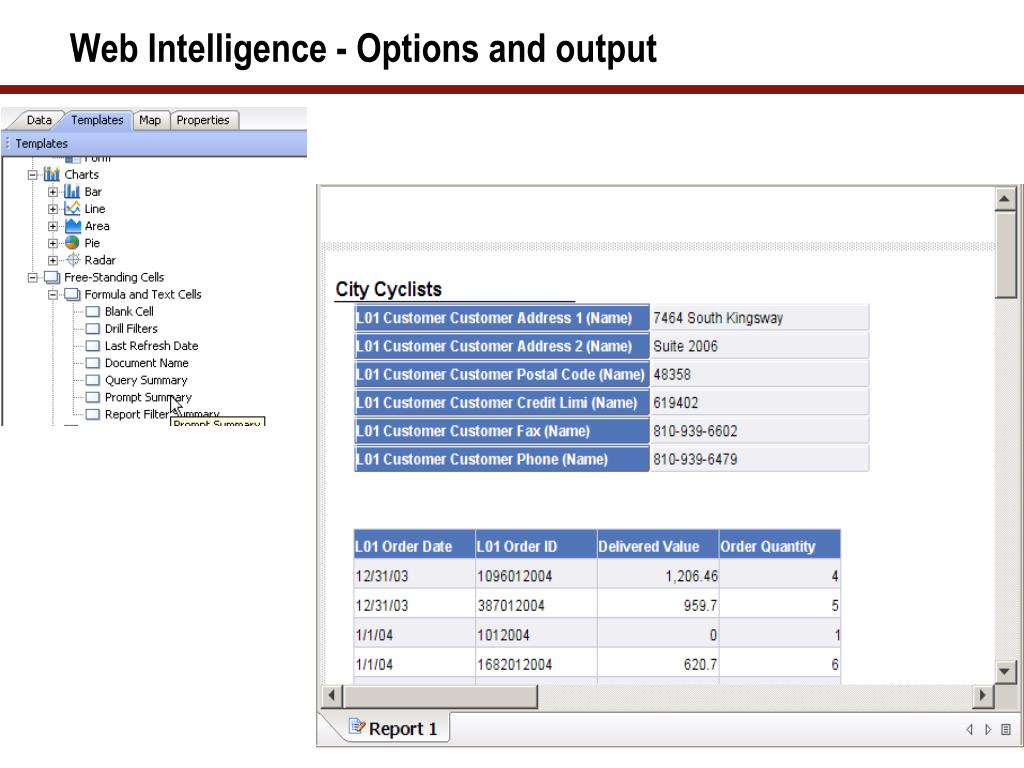Image resolution: width=1024 pixels, height=768 pixels.
Task: Click the Bar chart icon
Action: click(x=72, y=191)
